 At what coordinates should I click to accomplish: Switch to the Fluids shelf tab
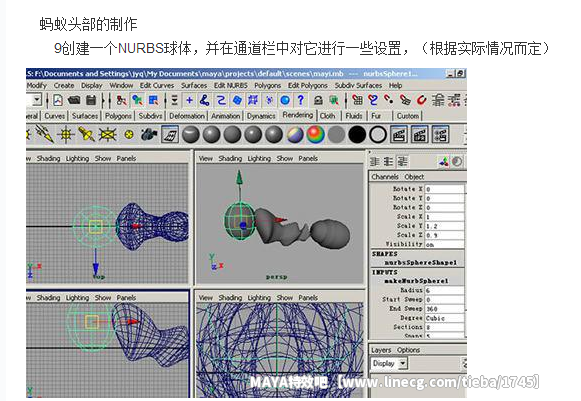pos(354,116)
